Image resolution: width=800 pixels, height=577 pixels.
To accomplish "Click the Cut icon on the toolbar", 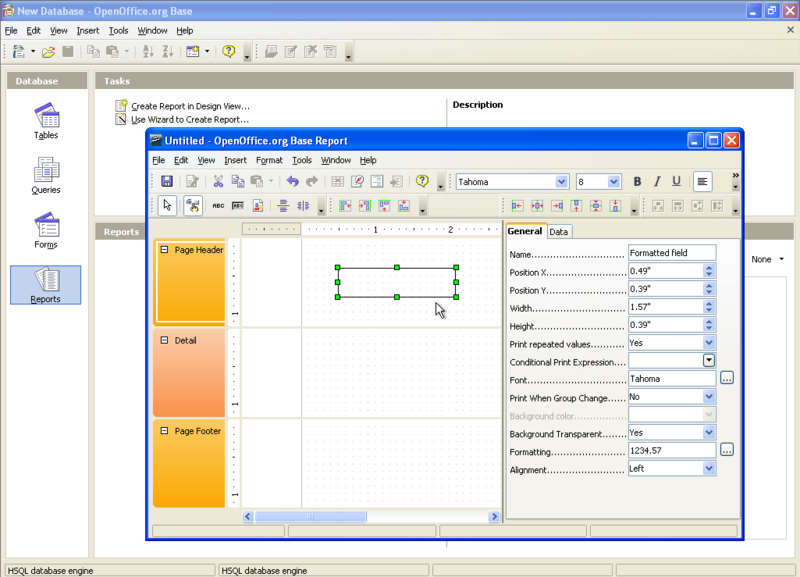I will click(x=217, y=181).
